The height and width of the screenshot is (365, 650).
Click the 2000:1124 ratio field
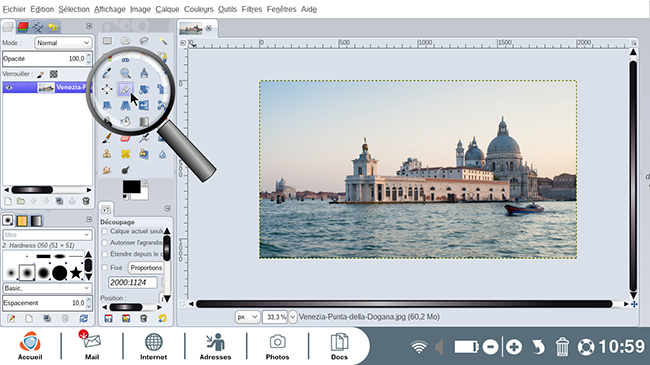(133, 282)
